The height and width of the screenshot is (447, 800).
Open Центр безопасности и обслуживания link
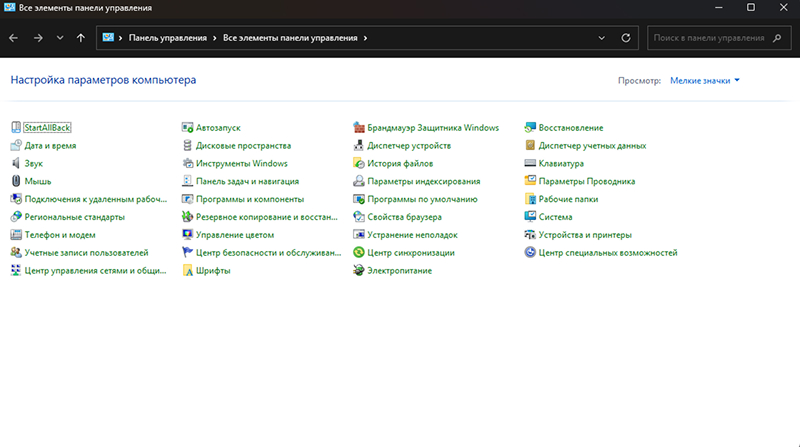(x=268, y=253)
